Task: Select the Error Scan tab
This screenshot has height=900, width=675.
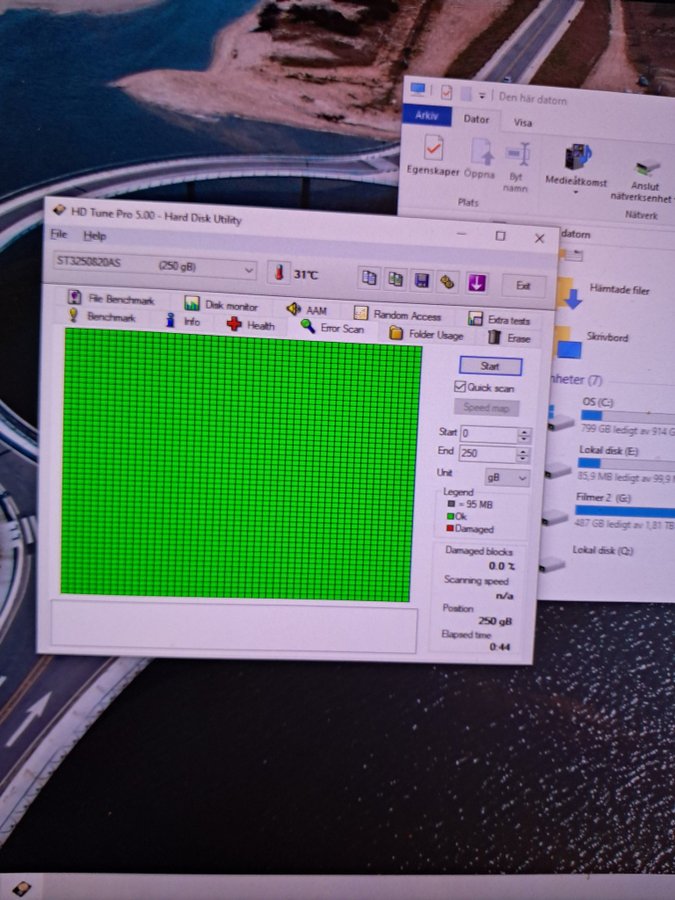Action: (x=332, y=328)
